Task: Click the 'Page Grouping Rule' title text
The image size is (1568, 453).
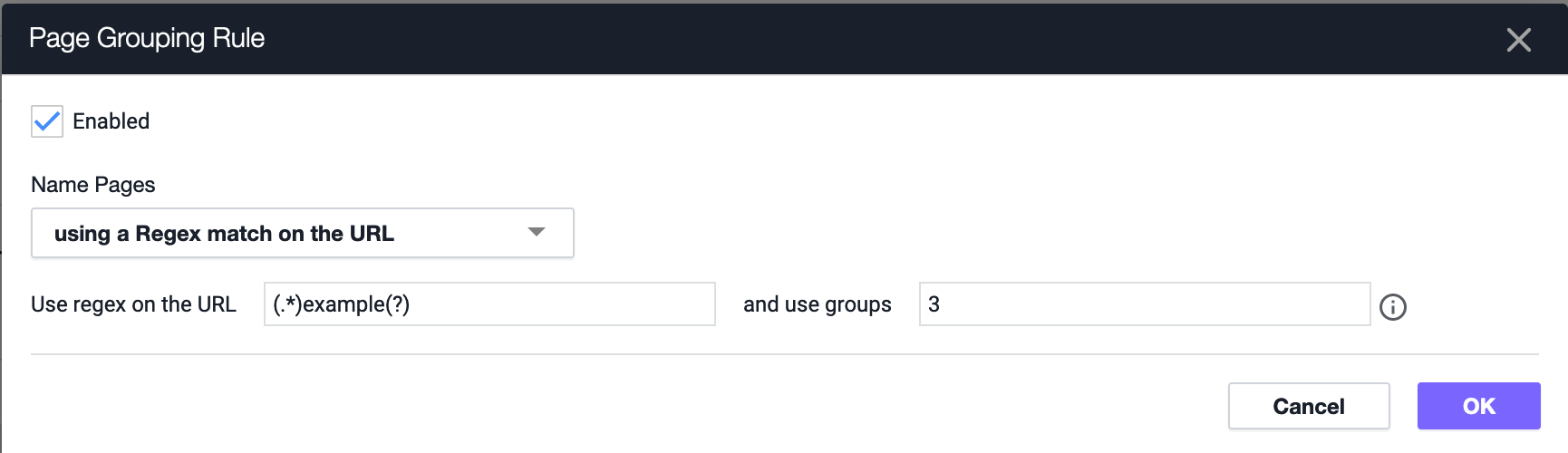Action: tap(147, 38)
